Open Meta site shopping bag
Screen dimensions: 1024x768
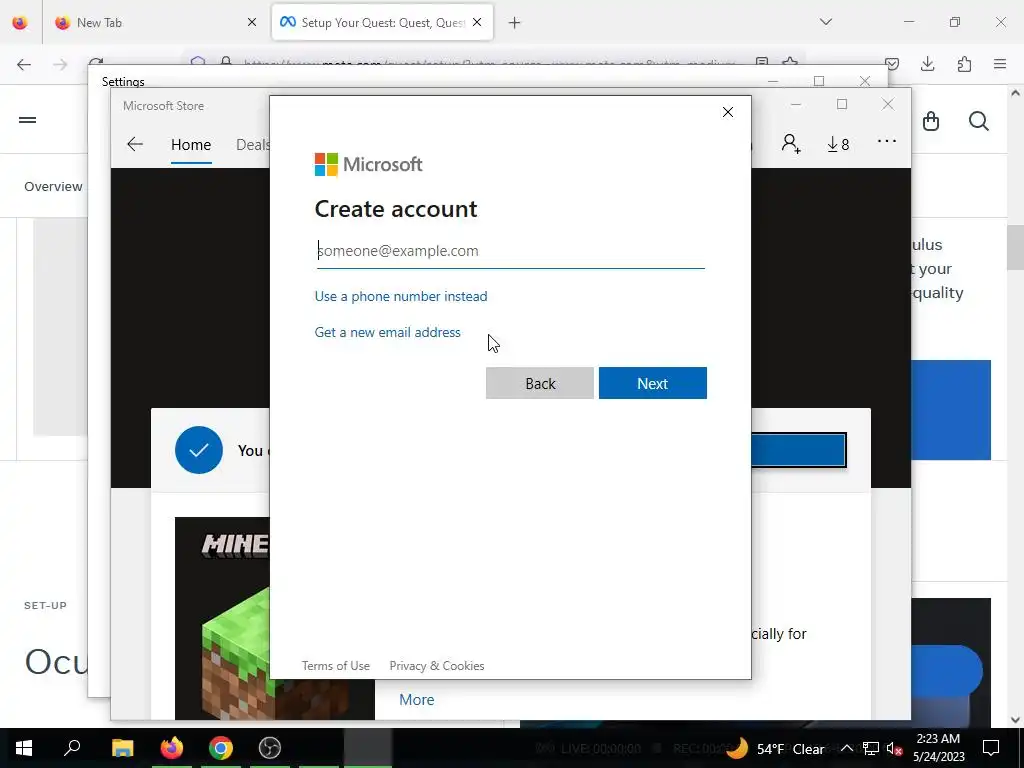(931, 121)
